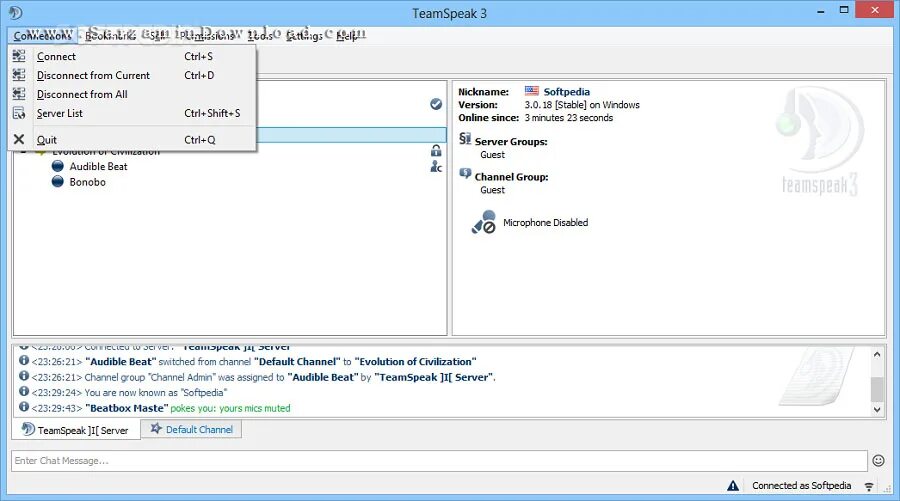Image resolution: width=900 pixels, height=501 pixels.
Task: Click 'You are now known as "Softpedia"' log text
Action: (156, 393)
